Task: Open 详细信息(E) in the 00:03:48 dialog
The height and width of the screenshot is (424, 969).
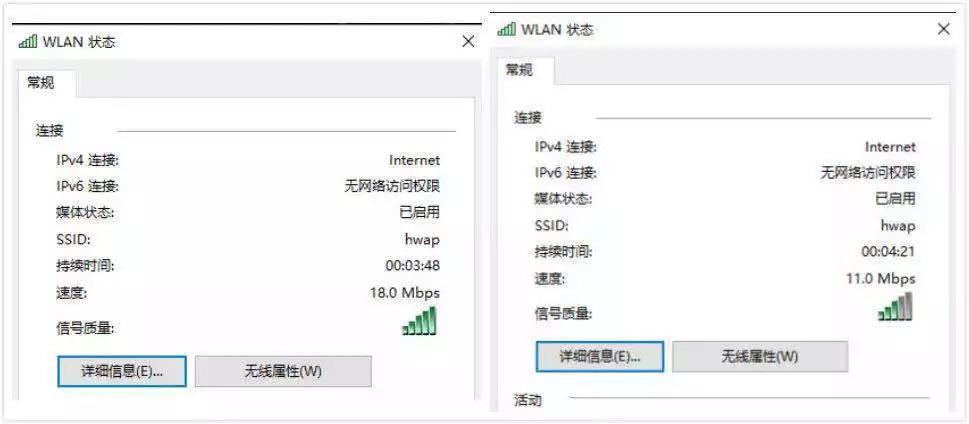Action: [122, 371]
